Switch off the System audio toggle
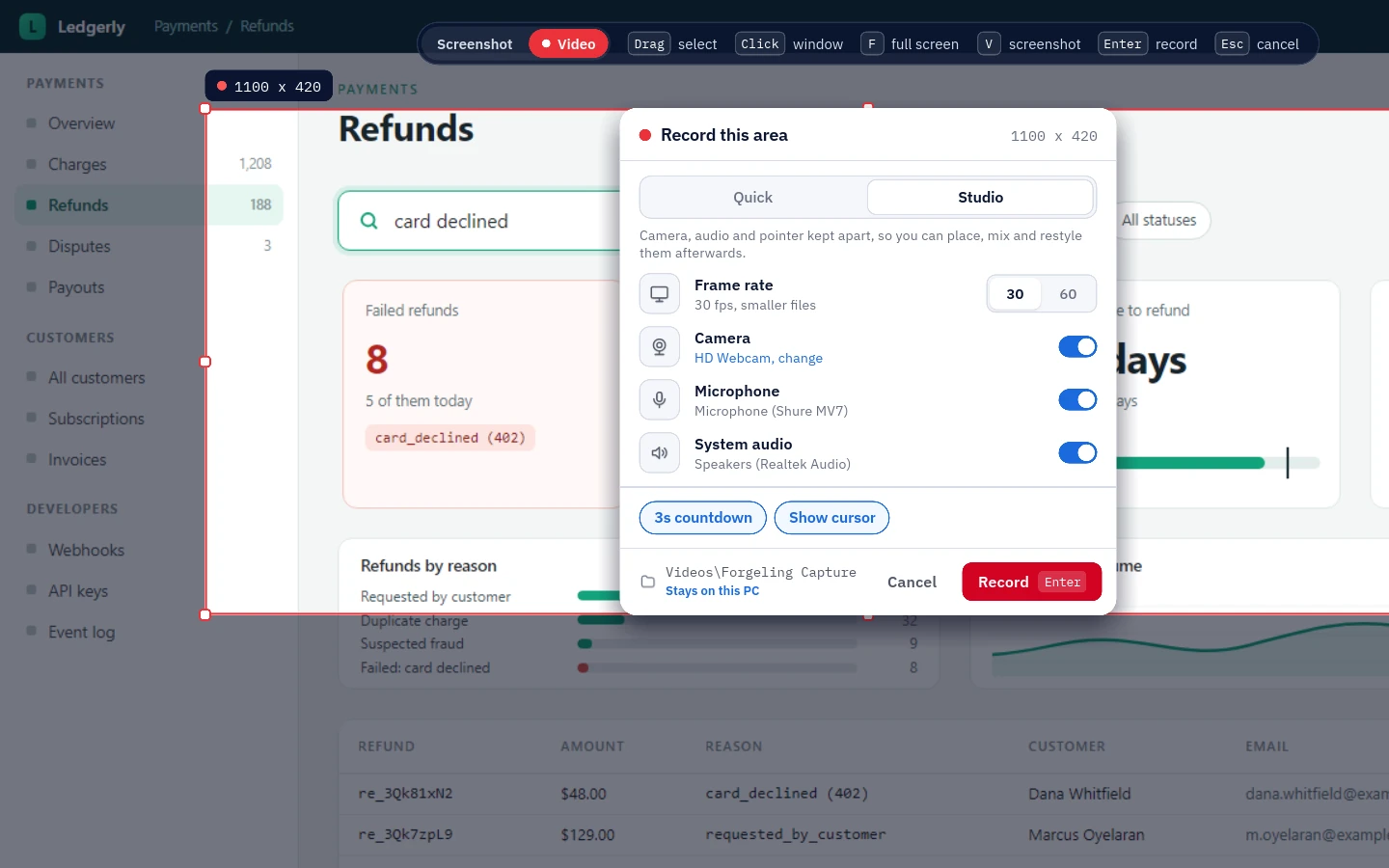This screenshot has width=1389, height=868. click(x=1077, y=453)
